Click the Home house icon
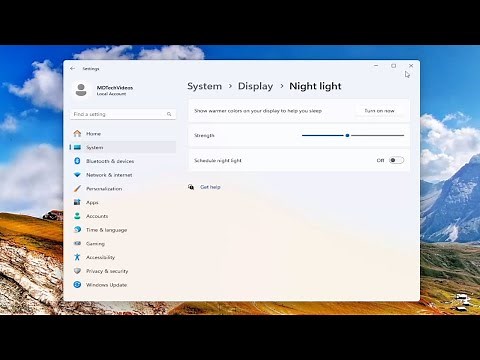The height and width of the screenshot is (360, 480). [x=77, y=134]
